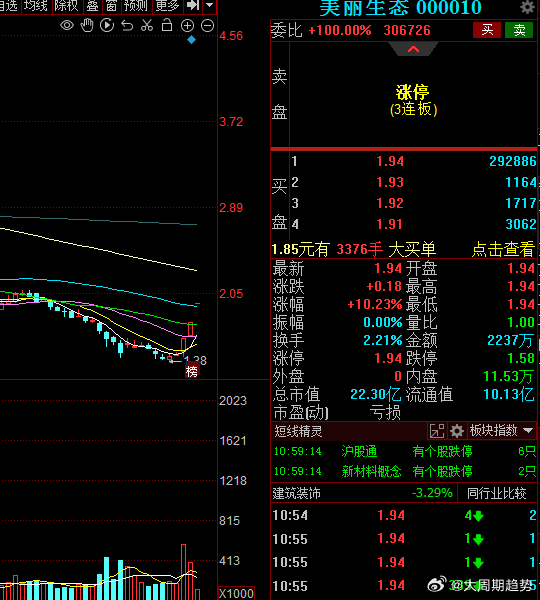Select the hand pan tool icon
This screenshot has height=600, width=540.
[x=87, y=25]
